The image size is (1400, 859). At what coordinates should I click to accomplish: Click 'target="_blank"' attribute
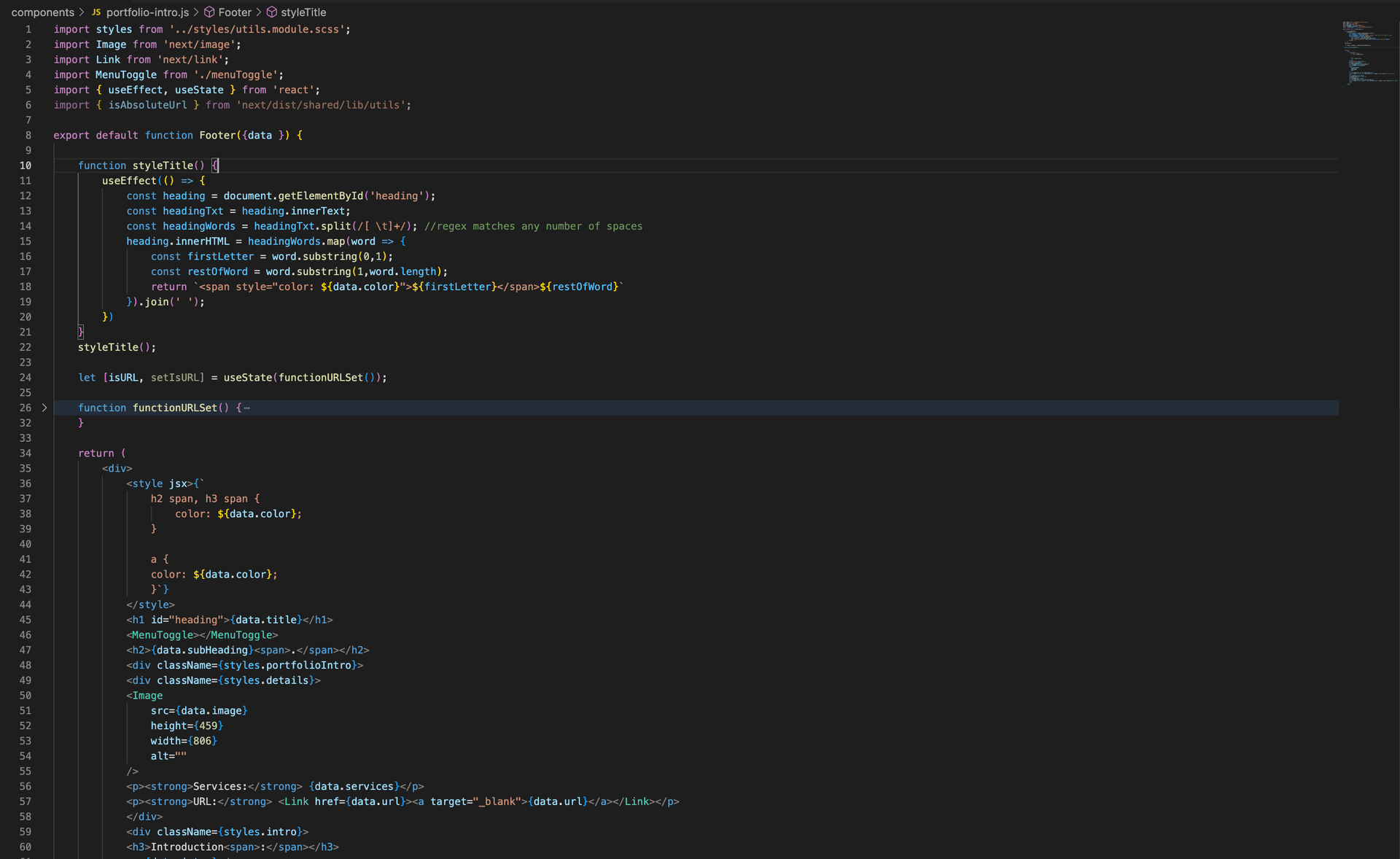click(475, 802)
